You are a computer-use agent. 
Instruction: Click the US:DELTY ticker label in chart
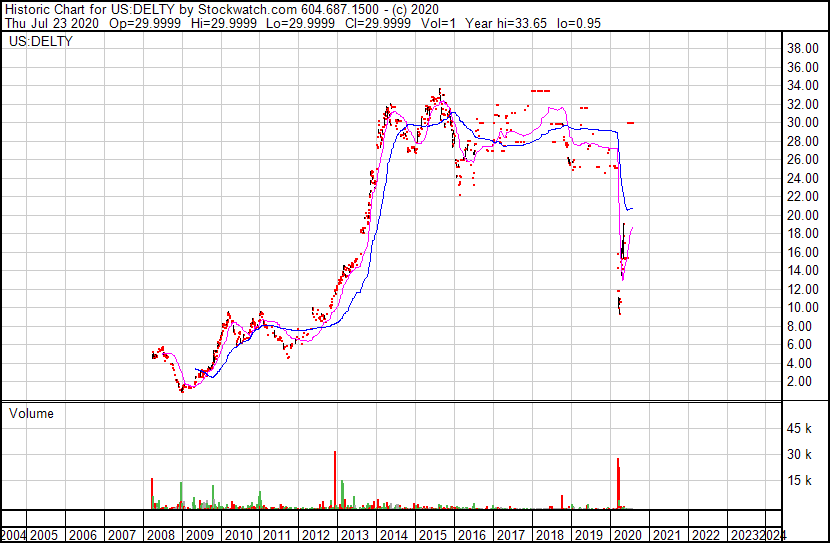tap(41, 41)
